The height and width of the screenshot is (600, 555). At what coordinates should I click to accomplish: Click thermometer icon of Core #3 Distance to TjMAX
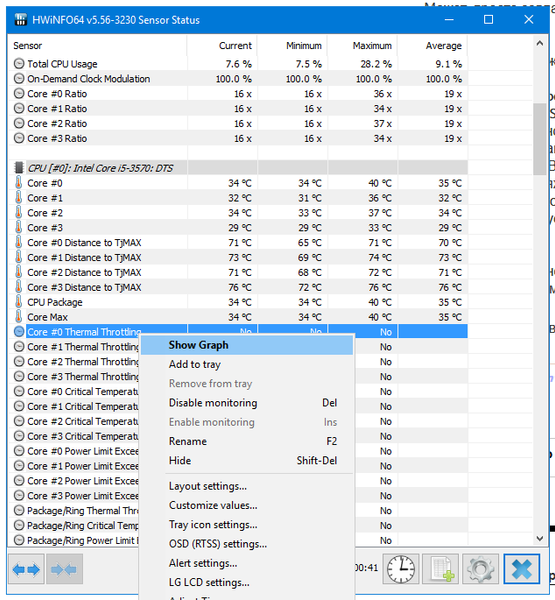pos(18,287)
